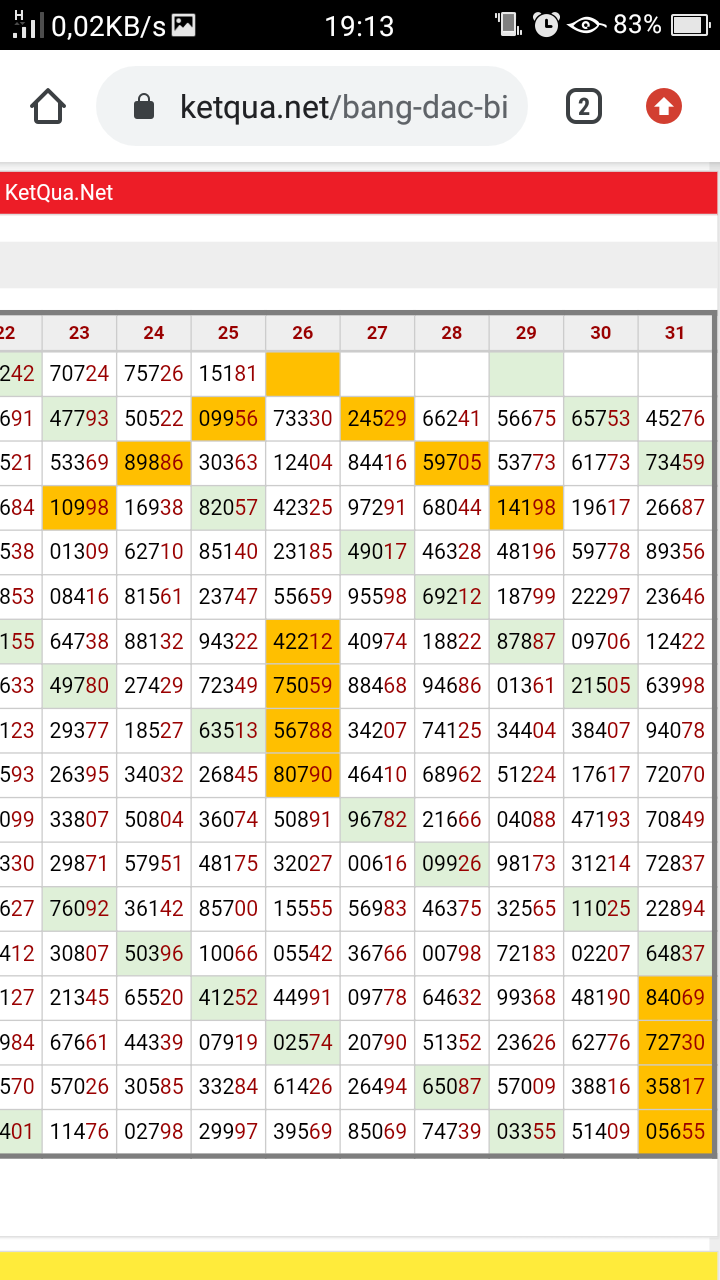Select column header 31

[x=675, y=333]
